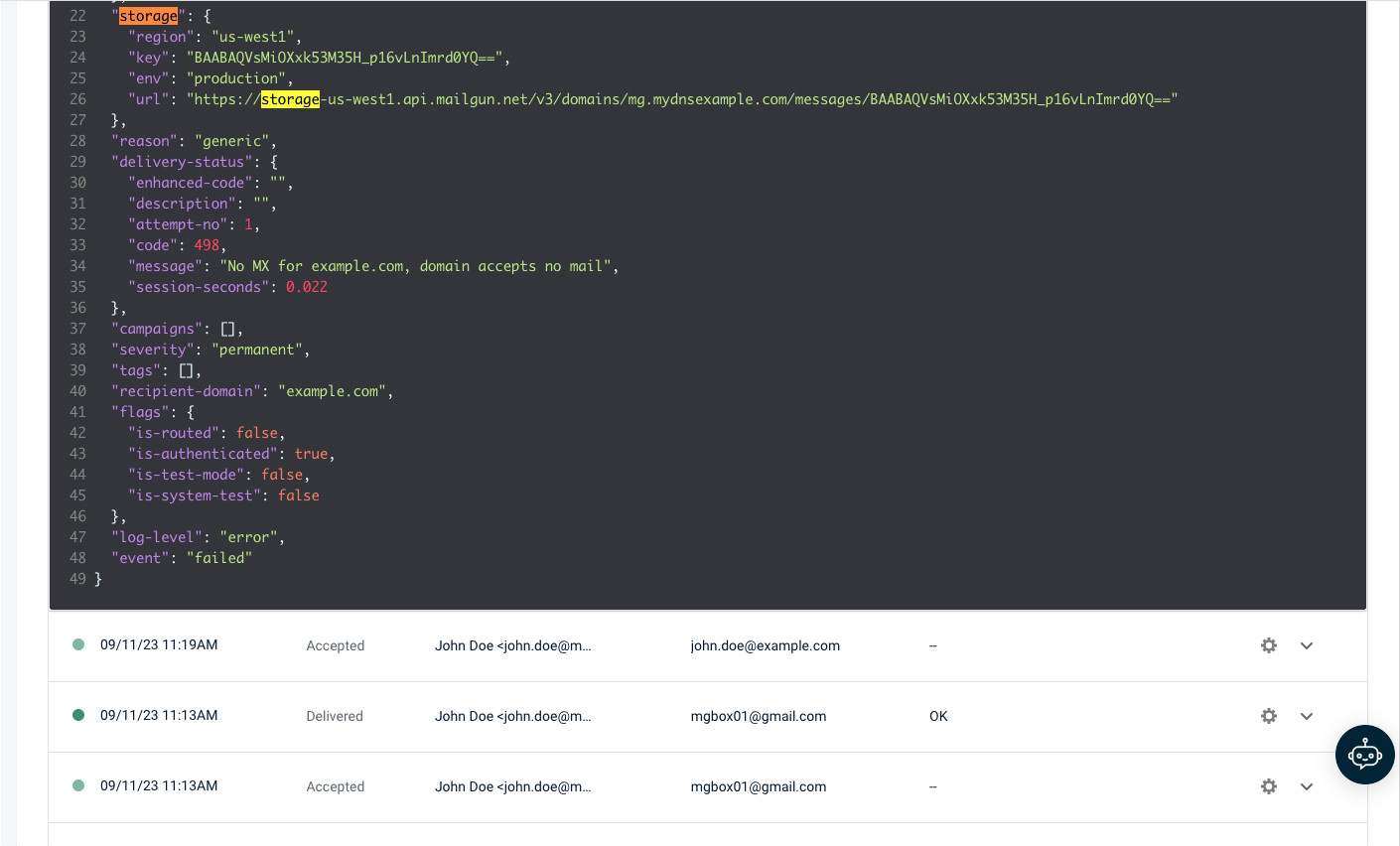Click the is-routed false value

257,433
